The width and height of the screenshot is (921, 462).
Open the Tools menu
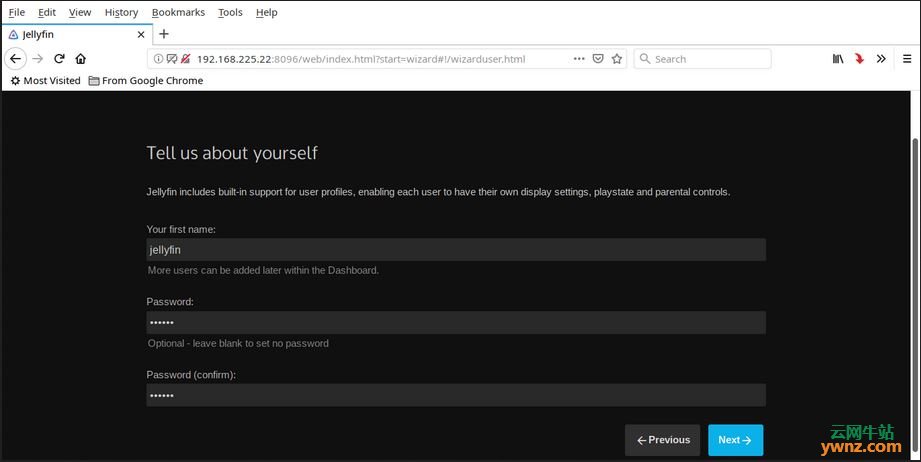click(230, 12)
